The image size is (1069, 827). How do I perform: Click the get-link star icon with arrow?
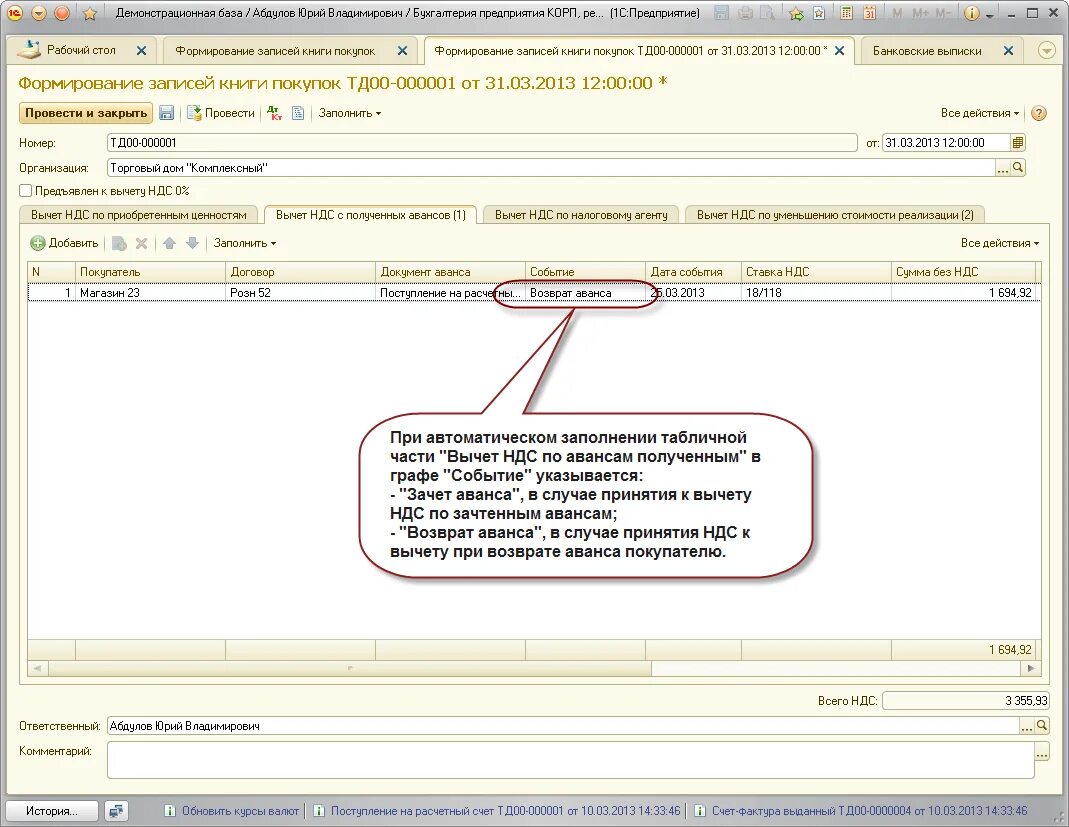(x=796, y=13)
